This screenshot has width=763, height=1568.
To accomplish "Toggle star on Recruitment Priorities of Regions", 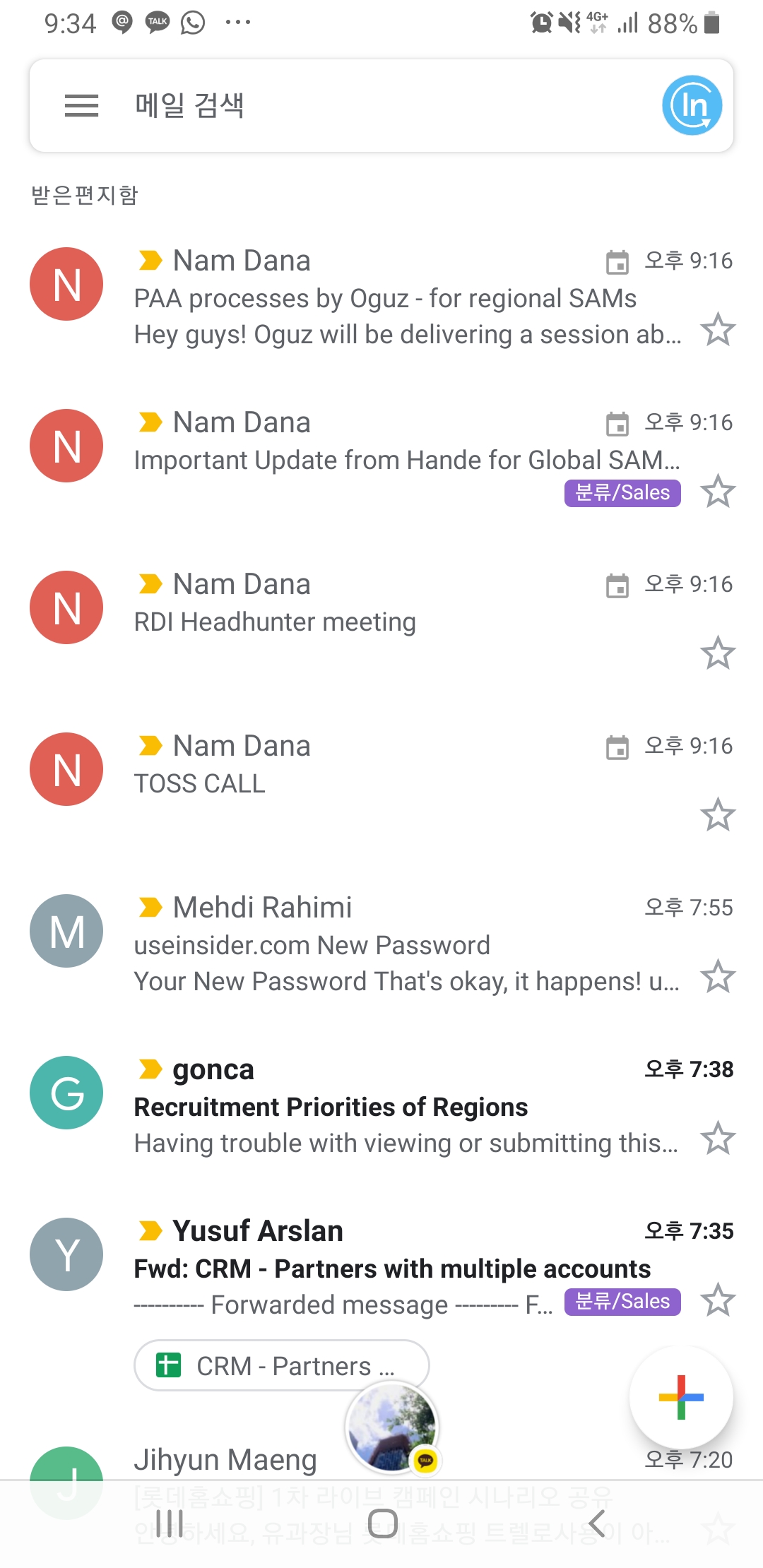I will point(718,1139).
